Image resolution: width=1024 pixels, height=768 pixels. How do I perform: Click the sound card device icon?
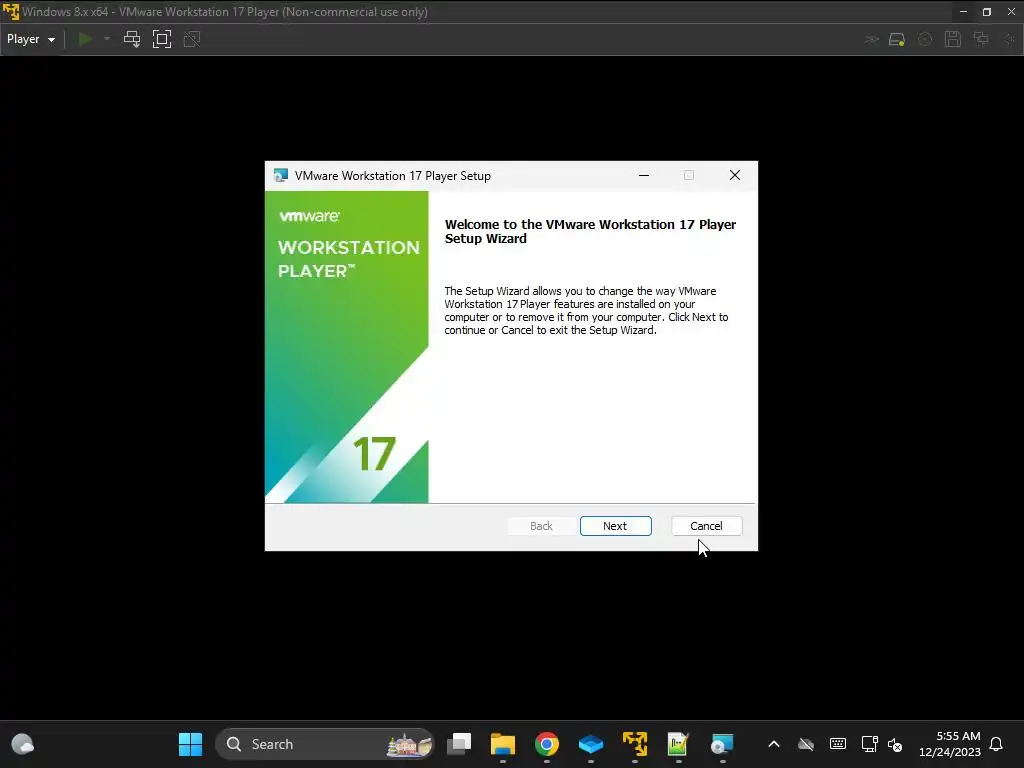(x=1010, y=39)
